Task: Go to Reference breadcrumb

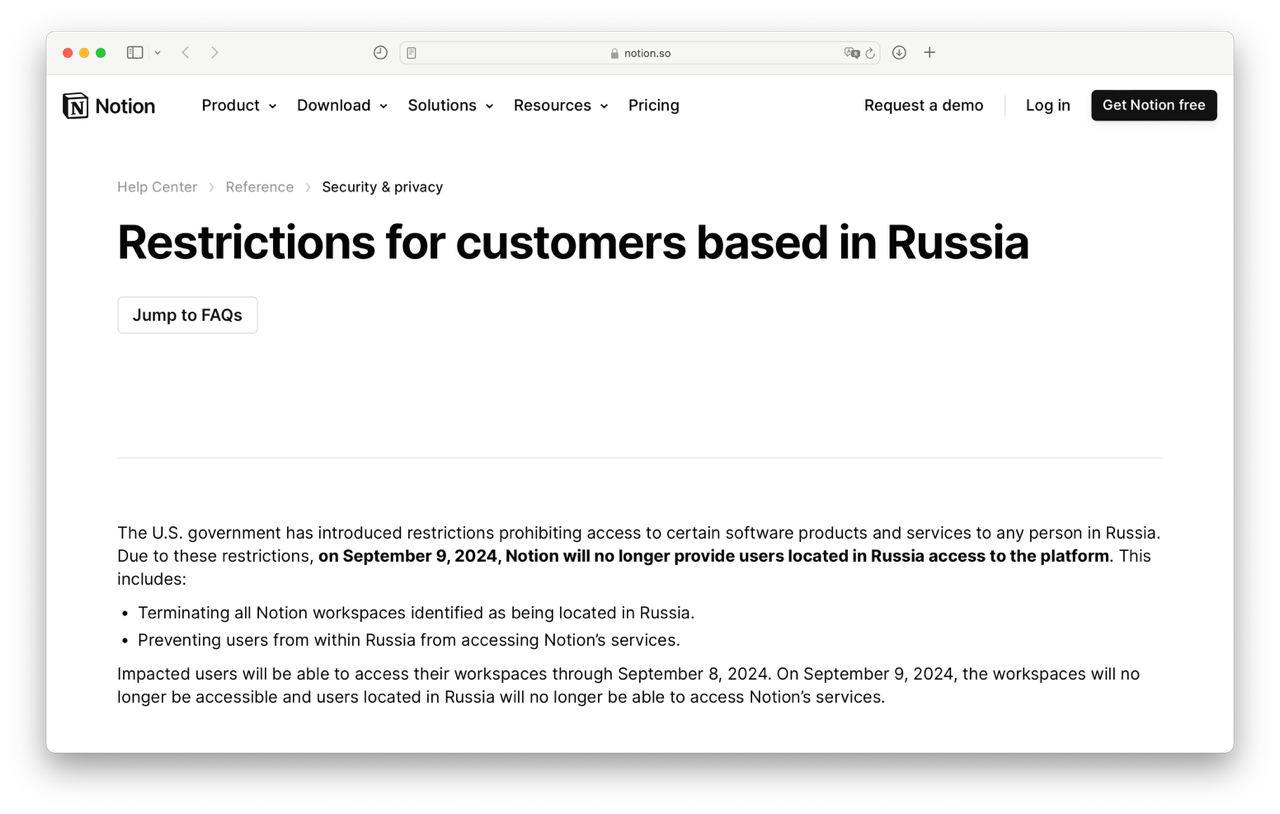Action: coord(259,187)
